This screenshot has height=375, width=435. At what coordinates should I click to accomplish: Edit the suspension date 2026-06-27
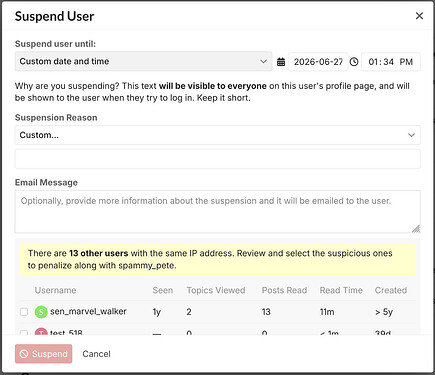pyautogui.click(x=318, y=62)
